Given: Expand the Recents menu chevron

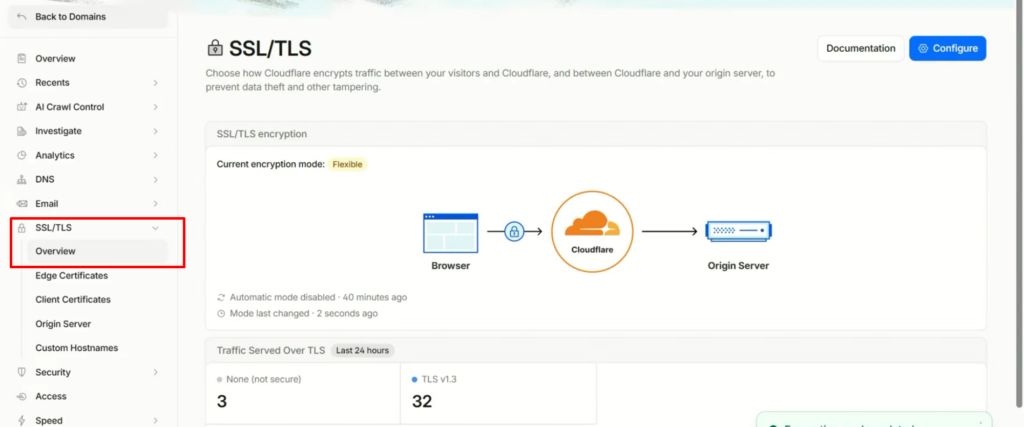Looking at the screenshot, I should 155,83.
